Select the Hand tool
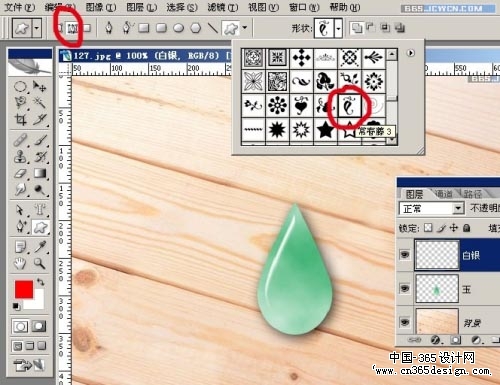Image resolution: width=500 pixels, height=385 pixels. coord(21,263)
